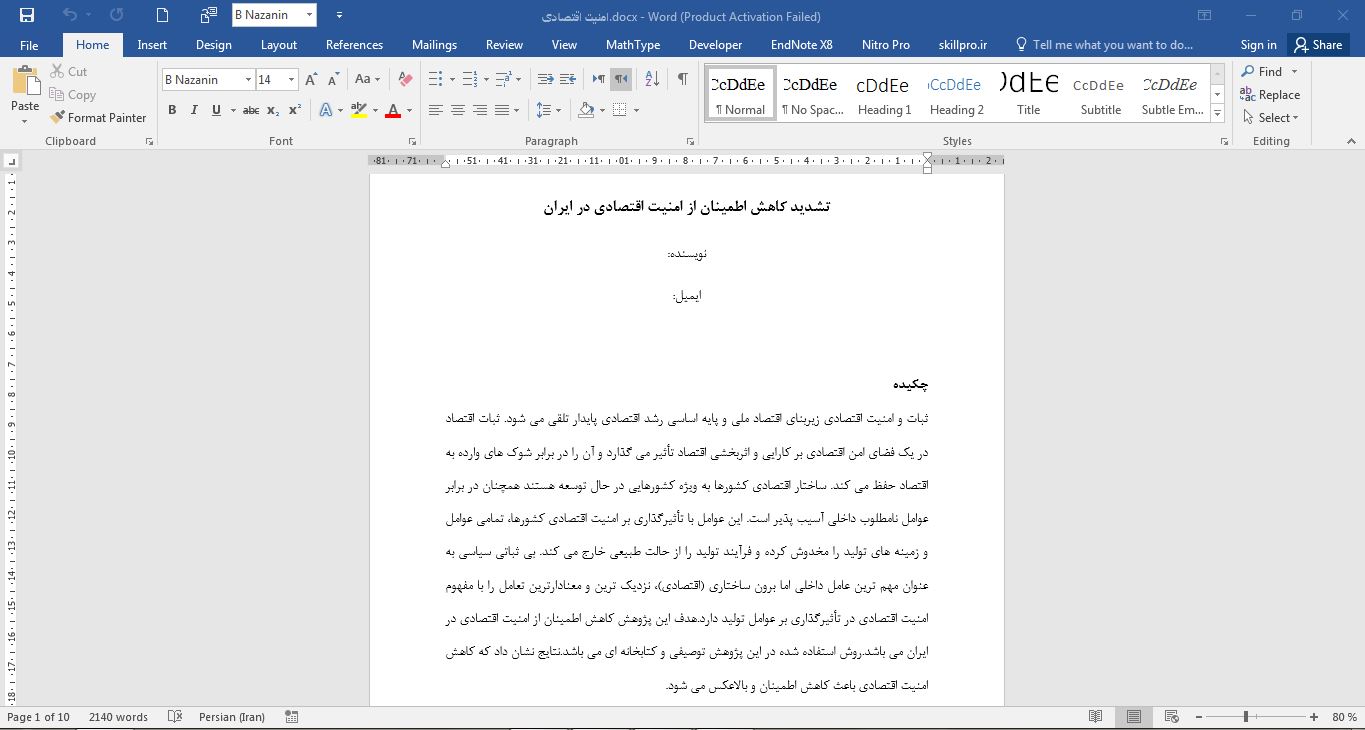Toggle Right-to-Left text direction
1365x730 pixels.
click(x=621, y=80)
